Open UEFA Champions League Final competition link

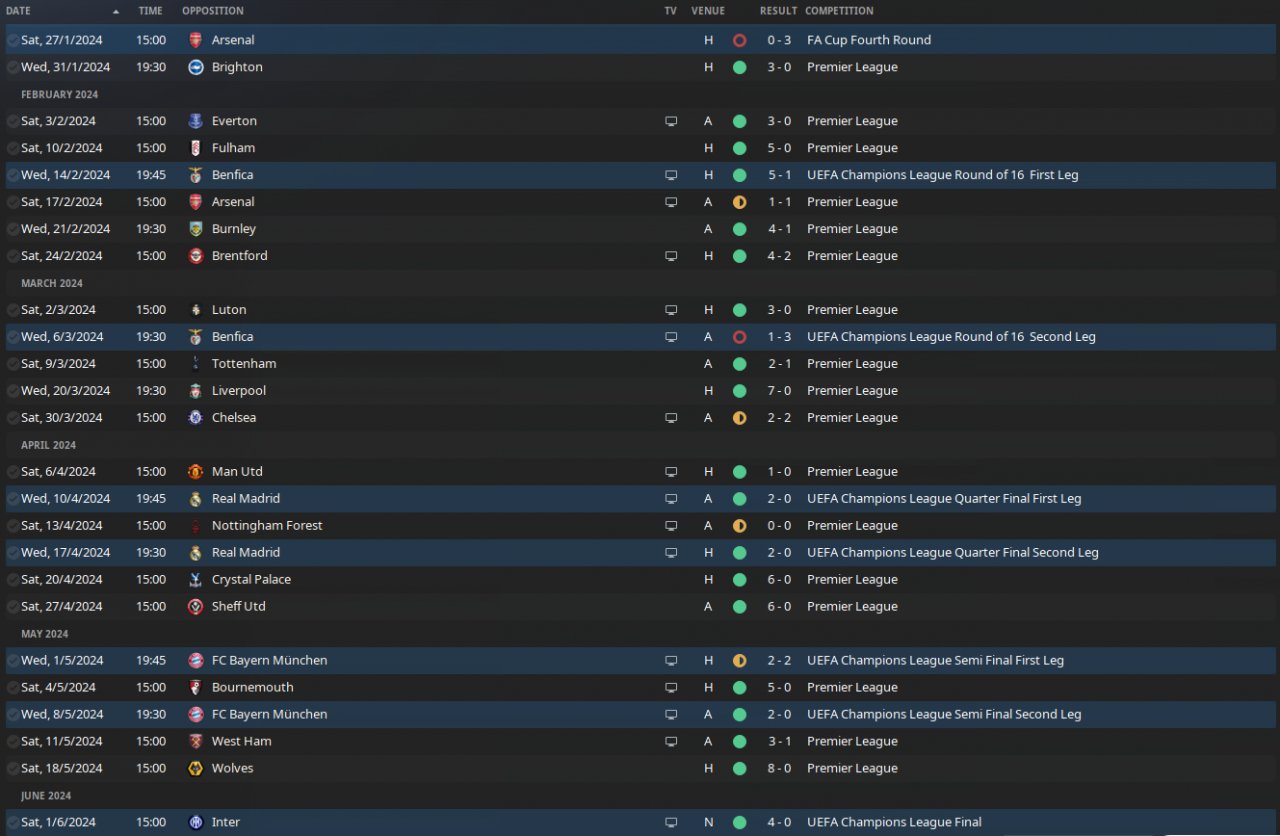click(x=894, y=823)
